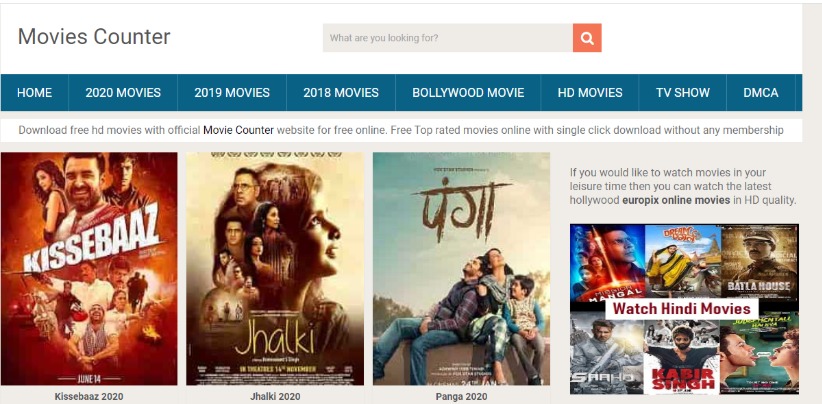This screenshot has height=404, width=822.
Task: Follow the bold 'Movie Counter' link in description
Action: tap(239, 130)
